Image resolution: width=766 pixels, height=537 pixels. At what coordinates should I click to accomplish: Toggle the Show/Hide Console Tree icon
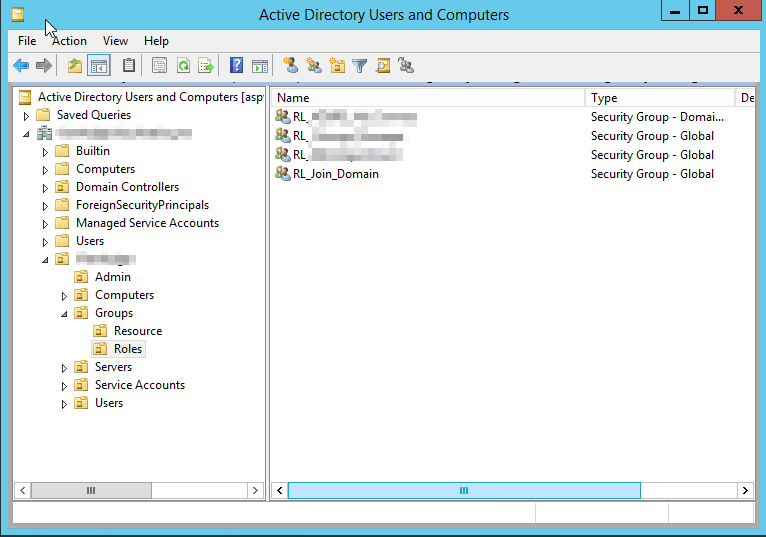[99, 66]
